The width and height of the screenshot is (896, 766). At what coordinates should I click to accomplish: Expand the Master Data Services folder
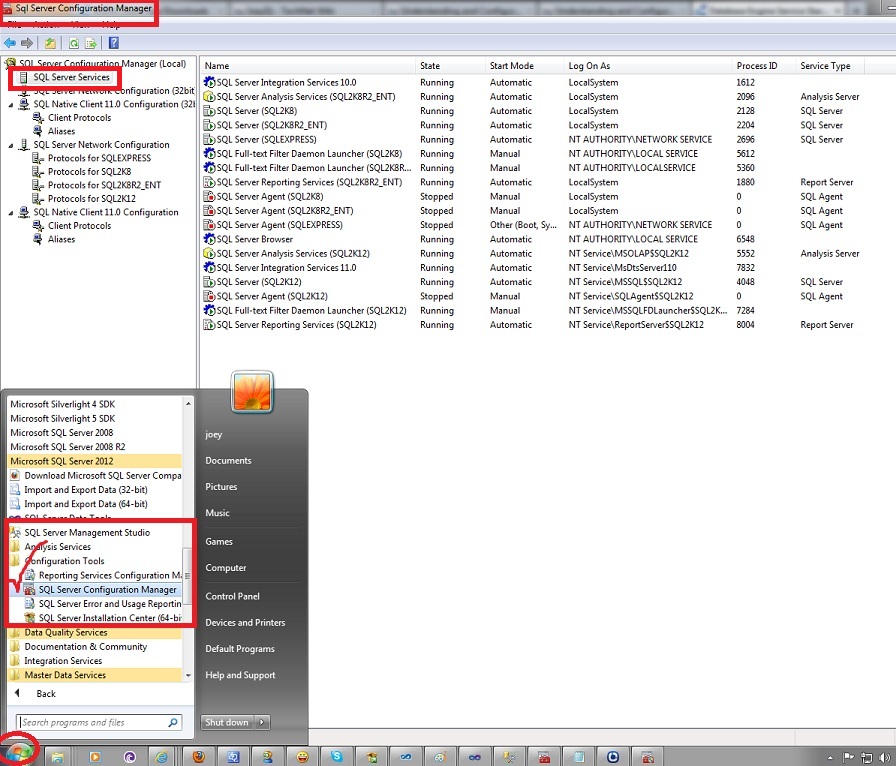(65, 675)
